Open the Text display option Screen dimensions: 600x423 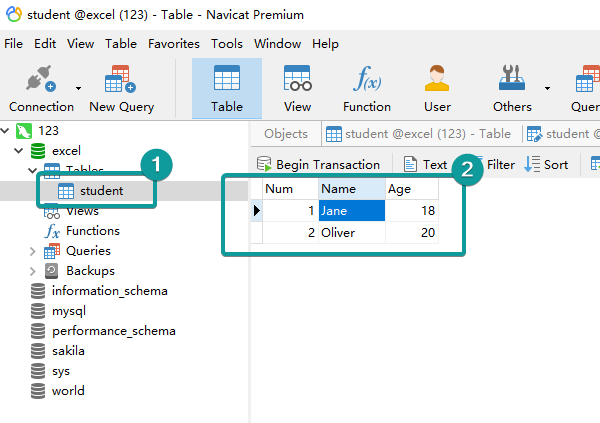[425, 164]
